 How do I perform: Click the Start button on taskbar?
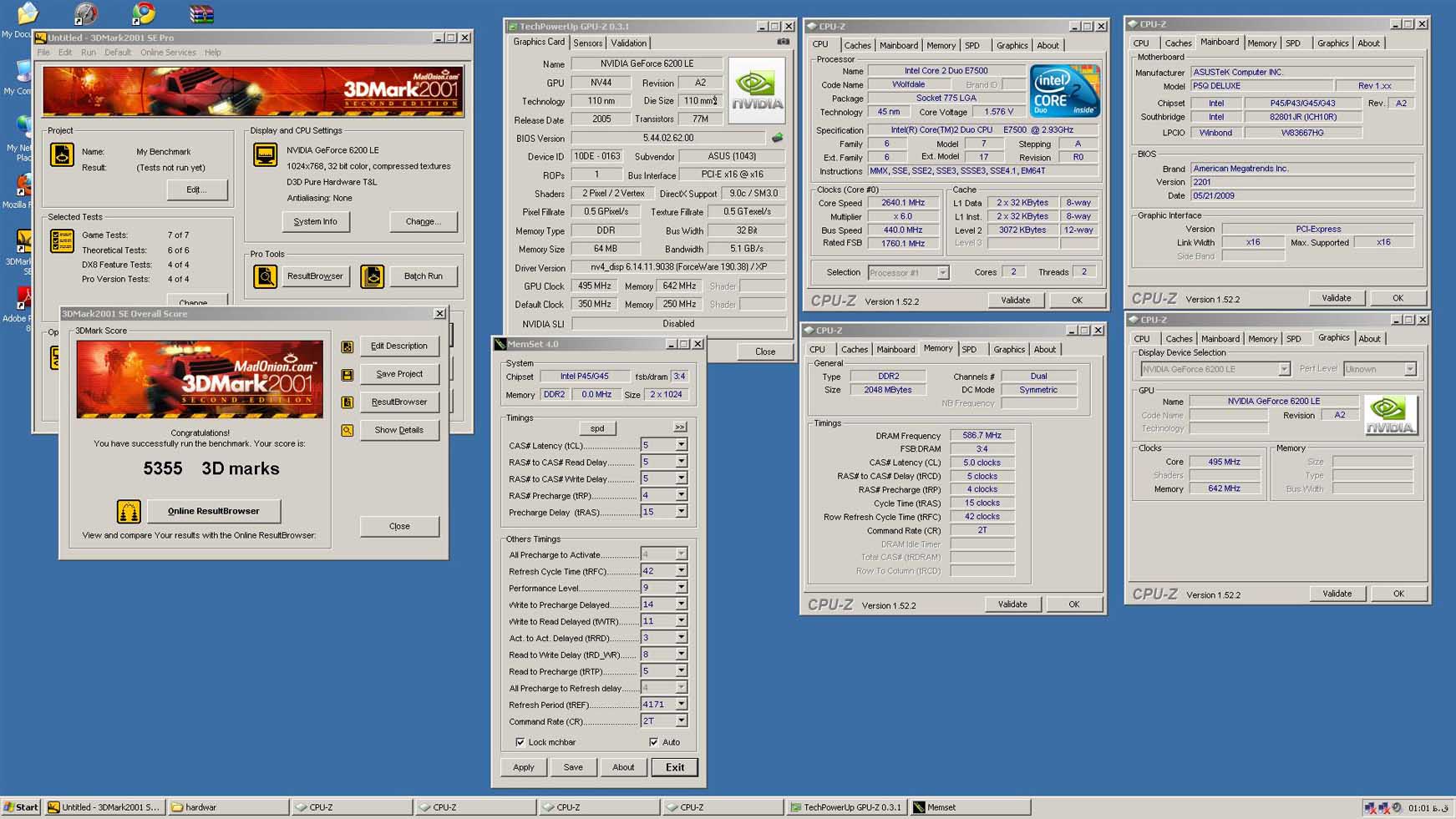(x=21, y=807)
